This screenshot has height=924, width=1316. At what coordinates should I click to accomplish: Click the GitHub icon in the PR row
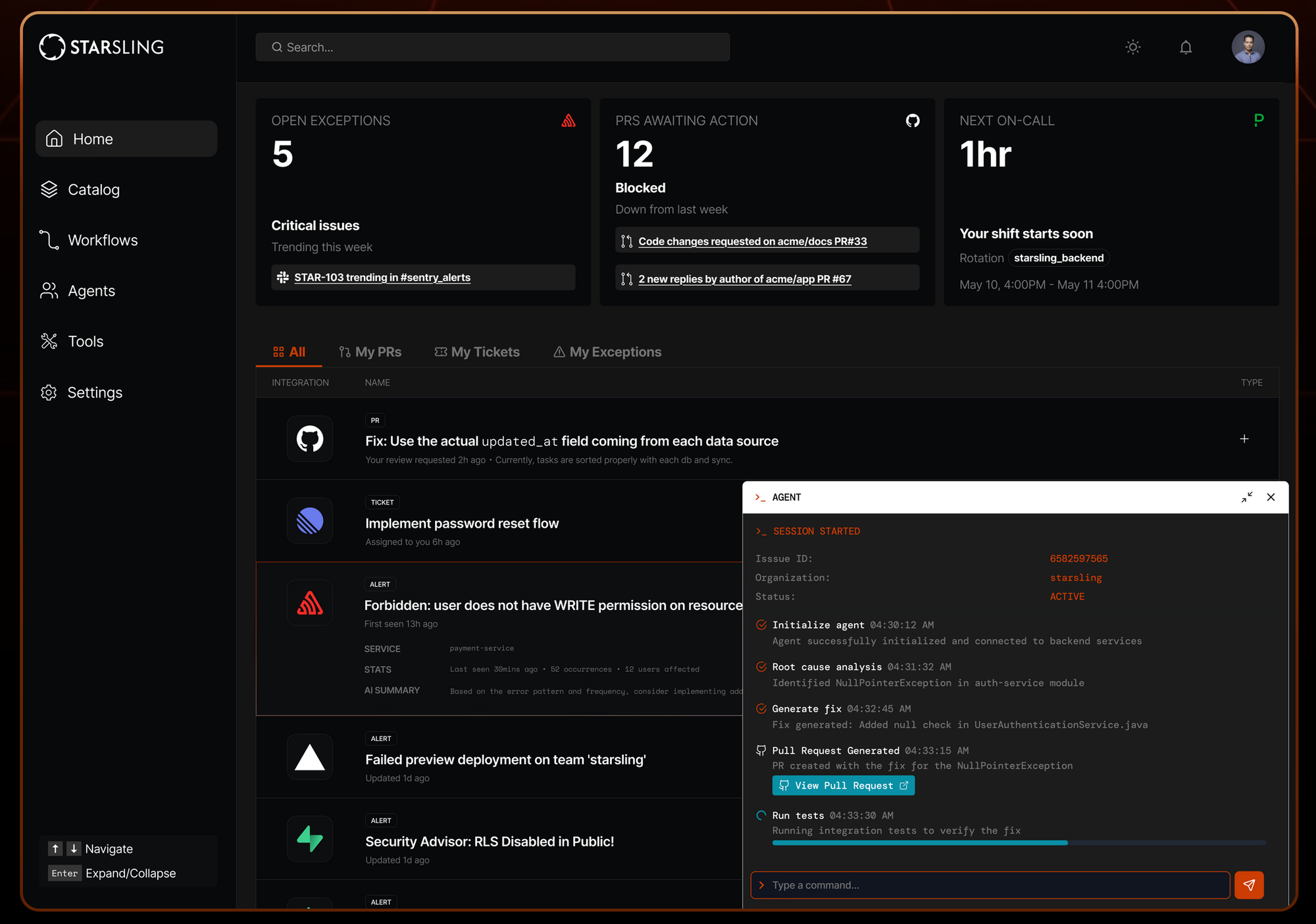[310, 439]
